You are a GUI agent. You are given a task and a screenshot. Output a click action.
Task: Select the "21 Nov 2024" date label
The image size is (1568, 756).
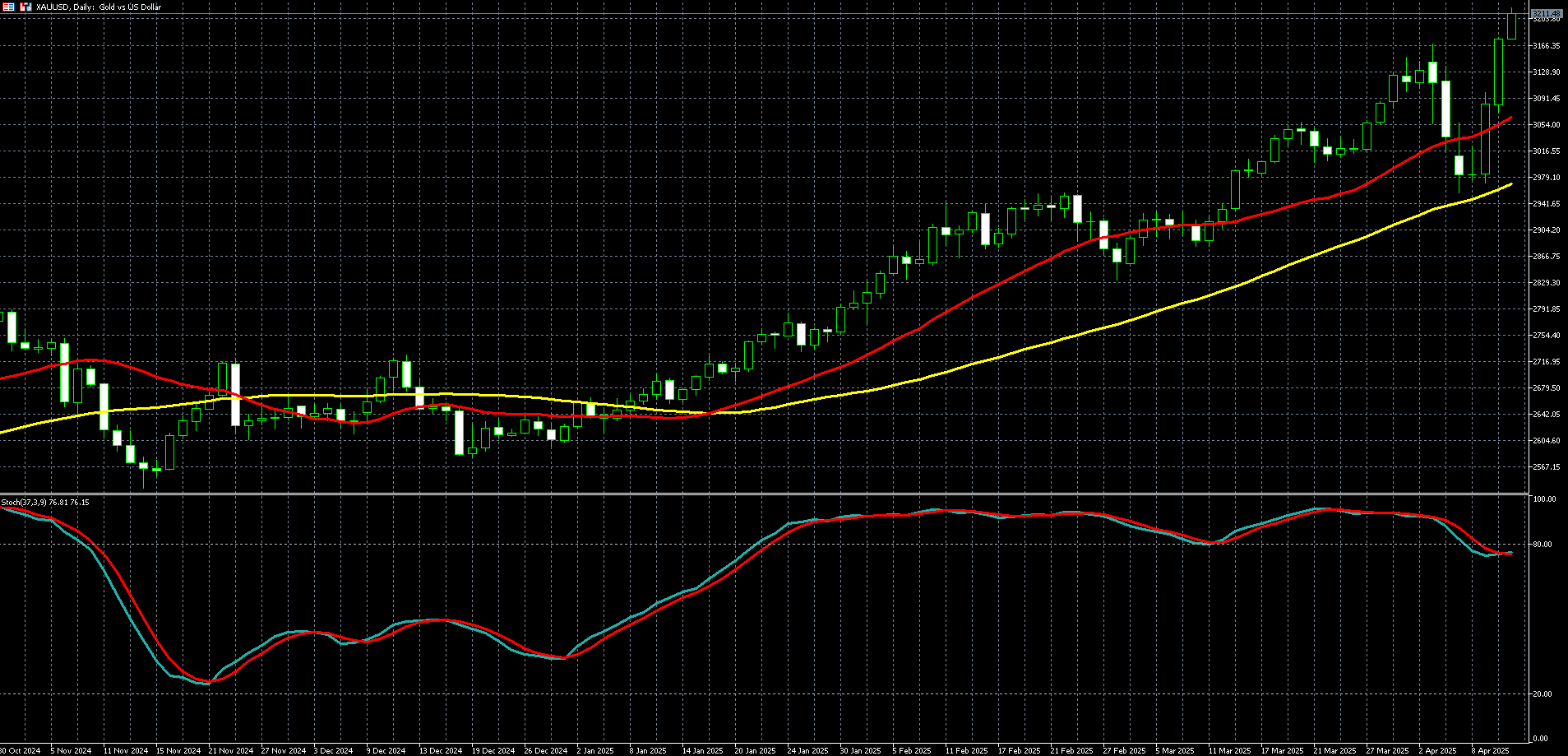pos(230,751)
